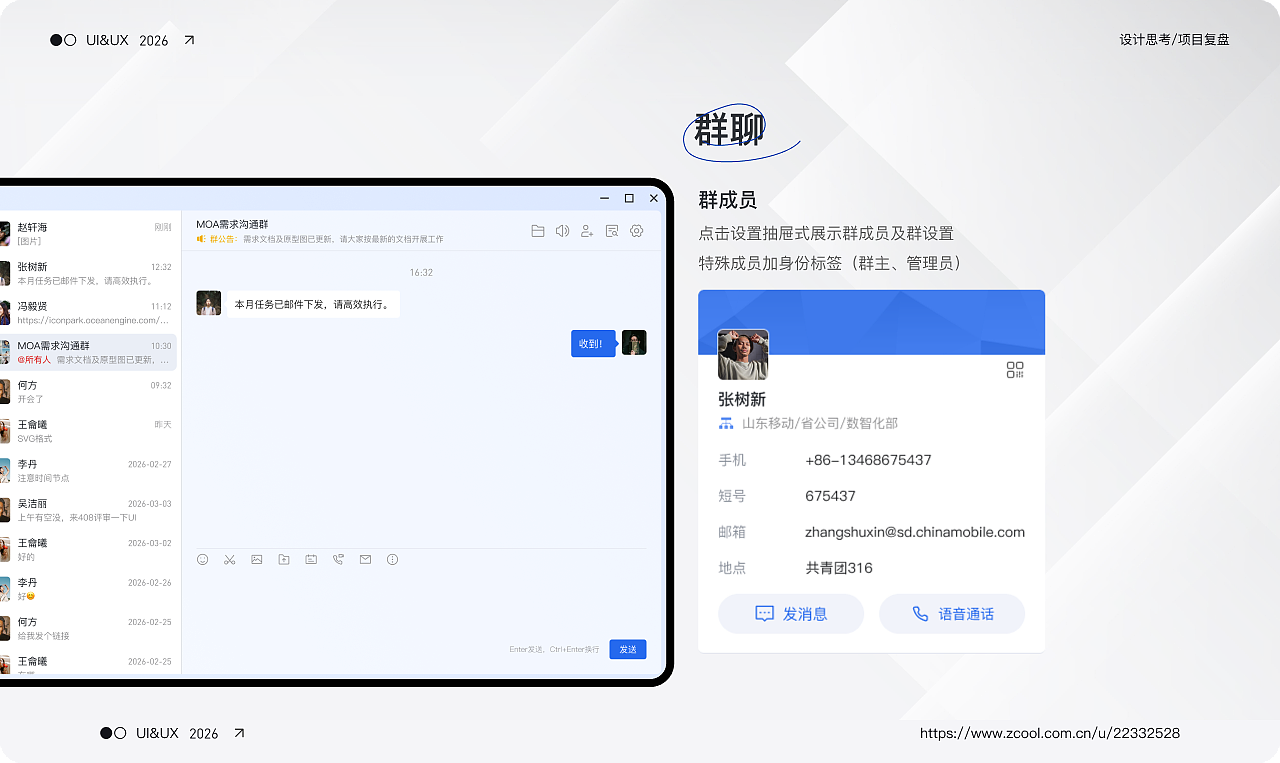Open the shared files folder icon in chat header
Viewport: 1280px width, 763px height.
tap(538, 230)
